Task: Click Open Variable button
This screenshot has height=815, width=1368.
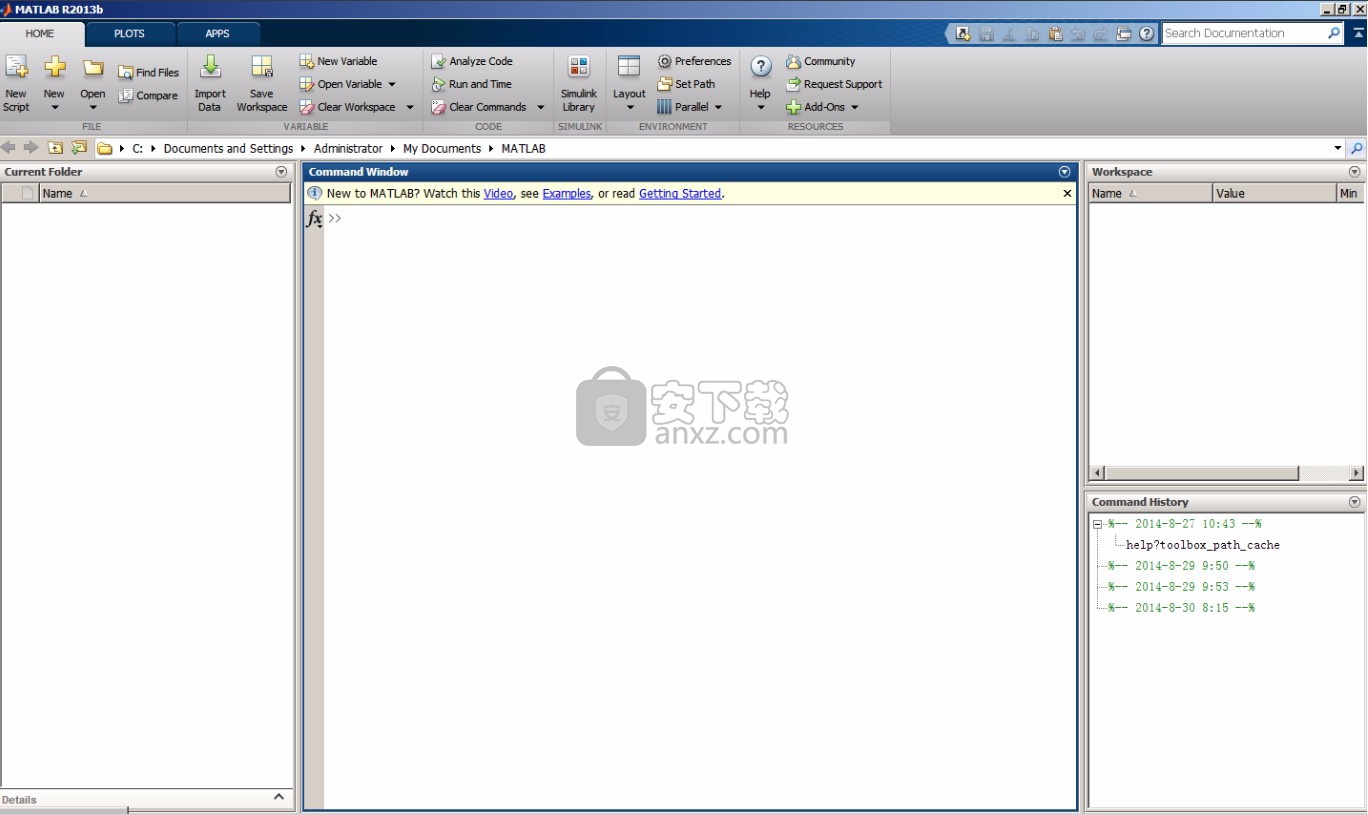Action: [x=340, y=84]
